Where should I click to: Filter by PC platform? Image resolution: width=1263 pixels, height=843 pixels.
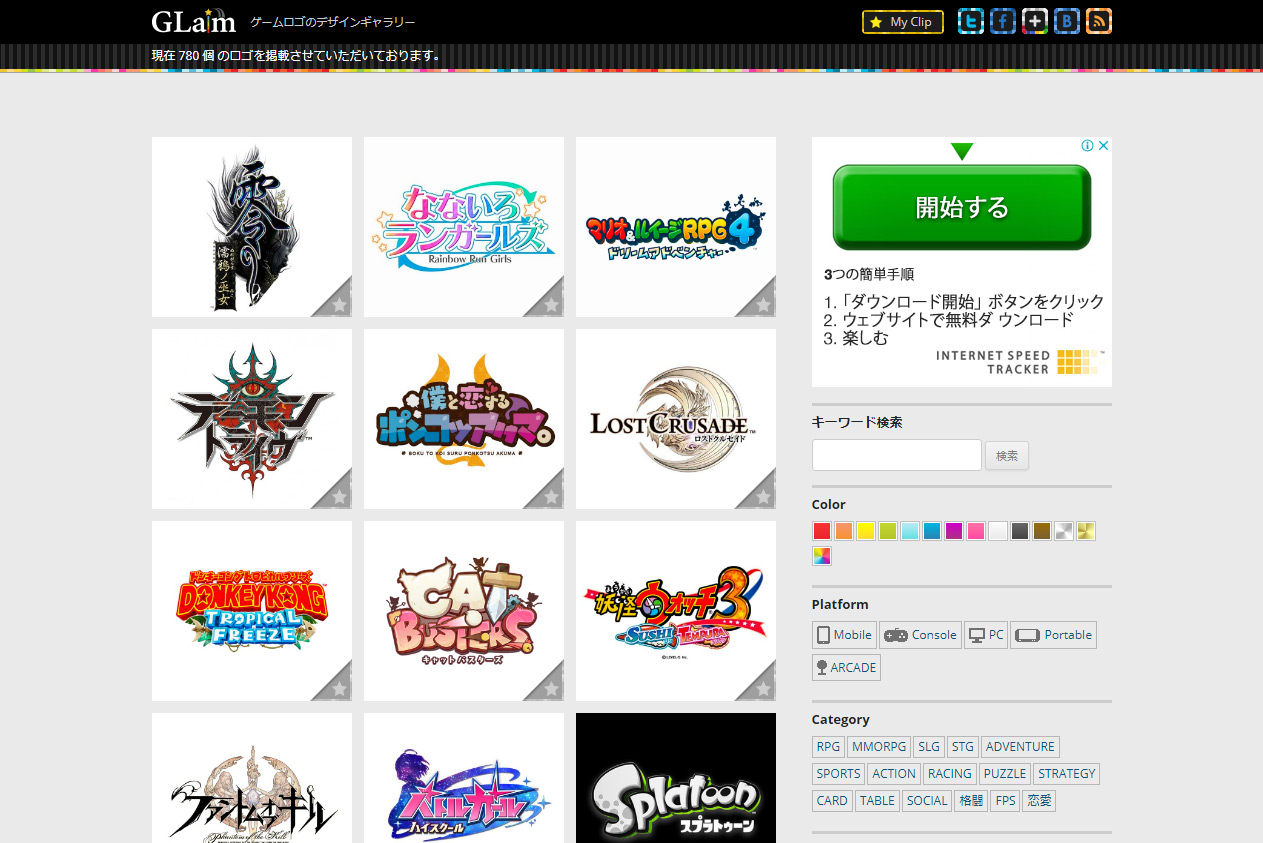click(x=986, y=635)
